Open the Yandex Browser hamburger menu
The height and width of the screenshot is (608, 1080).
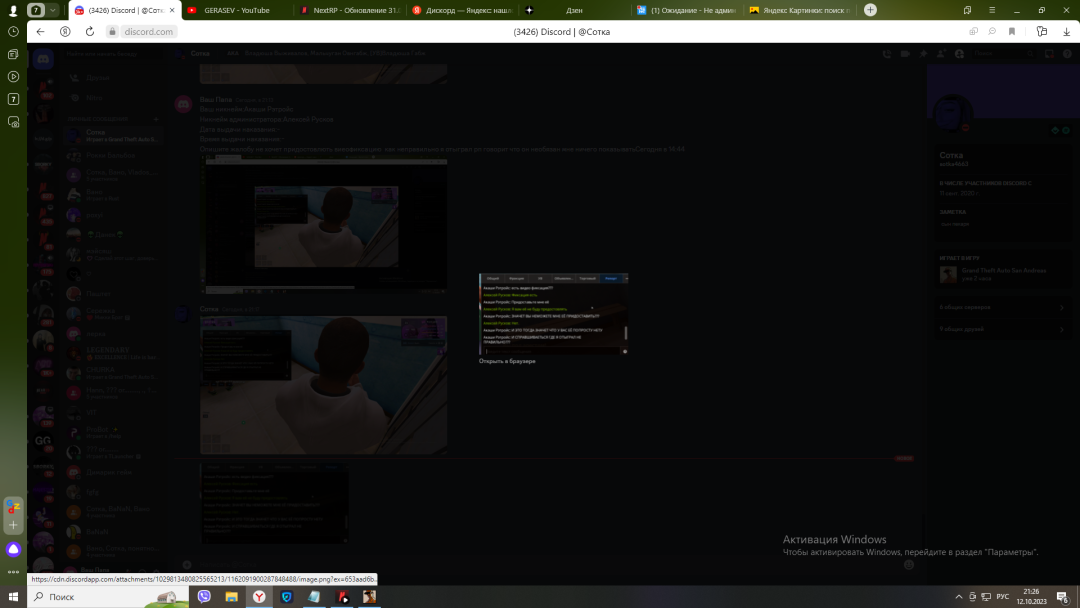pyautogui.click(x=992, y=10)
